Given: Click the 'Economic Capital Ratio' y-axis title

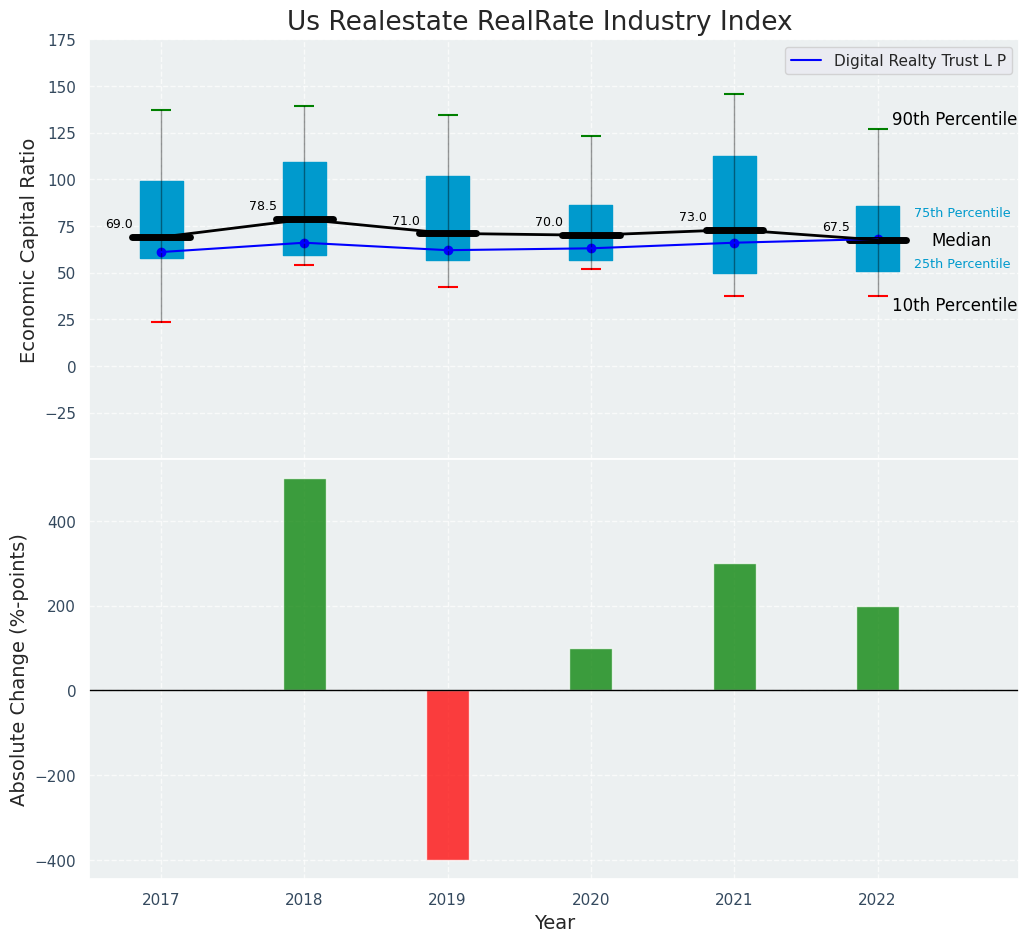Looking at the screenshot, I should (x=27, y=251).
